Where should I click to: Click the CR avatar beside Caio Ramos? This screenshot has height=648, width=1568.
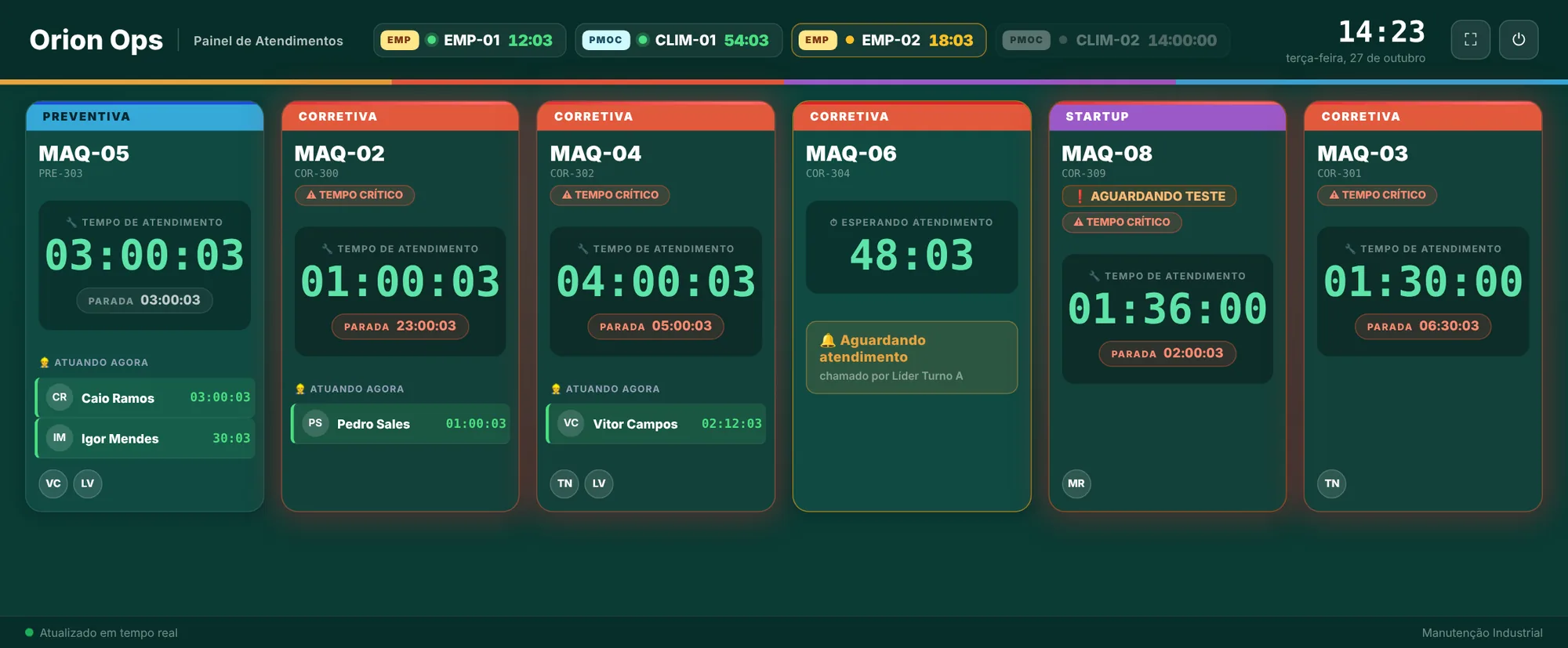point(60,397)
